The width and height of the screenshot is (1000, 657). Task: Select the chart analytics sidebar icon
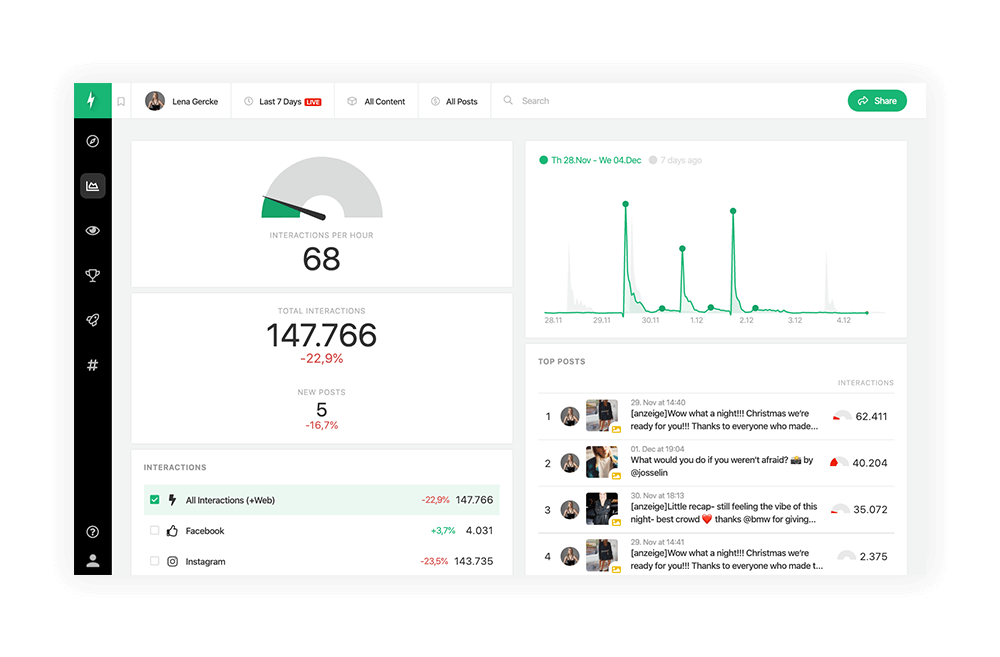pyautogui.click(x=93, y=186)
